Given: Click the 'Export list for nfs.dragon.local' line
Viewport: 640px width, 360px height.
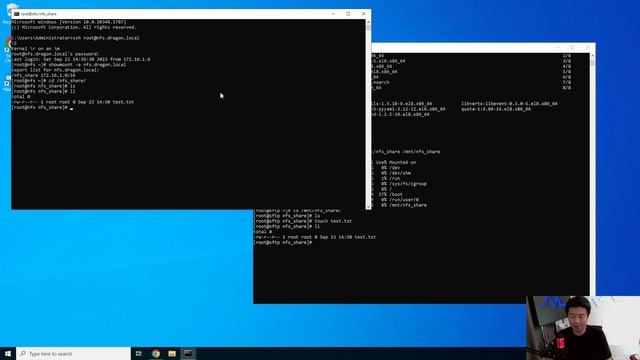Looking at the screenshot, I should (x=56, y=70).
